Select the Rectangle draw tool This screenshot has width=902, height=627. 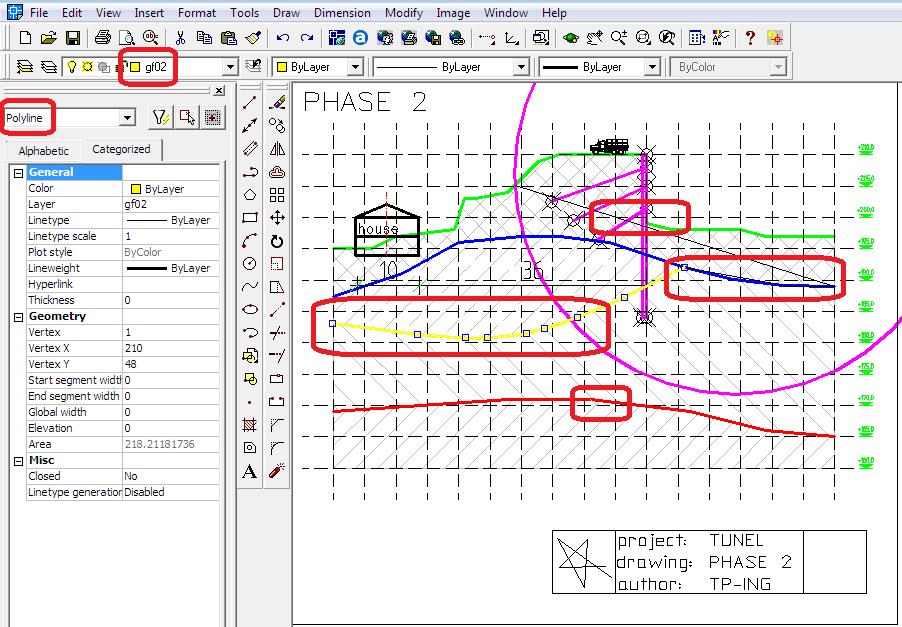pyautogui.click(x=250, y=218)
